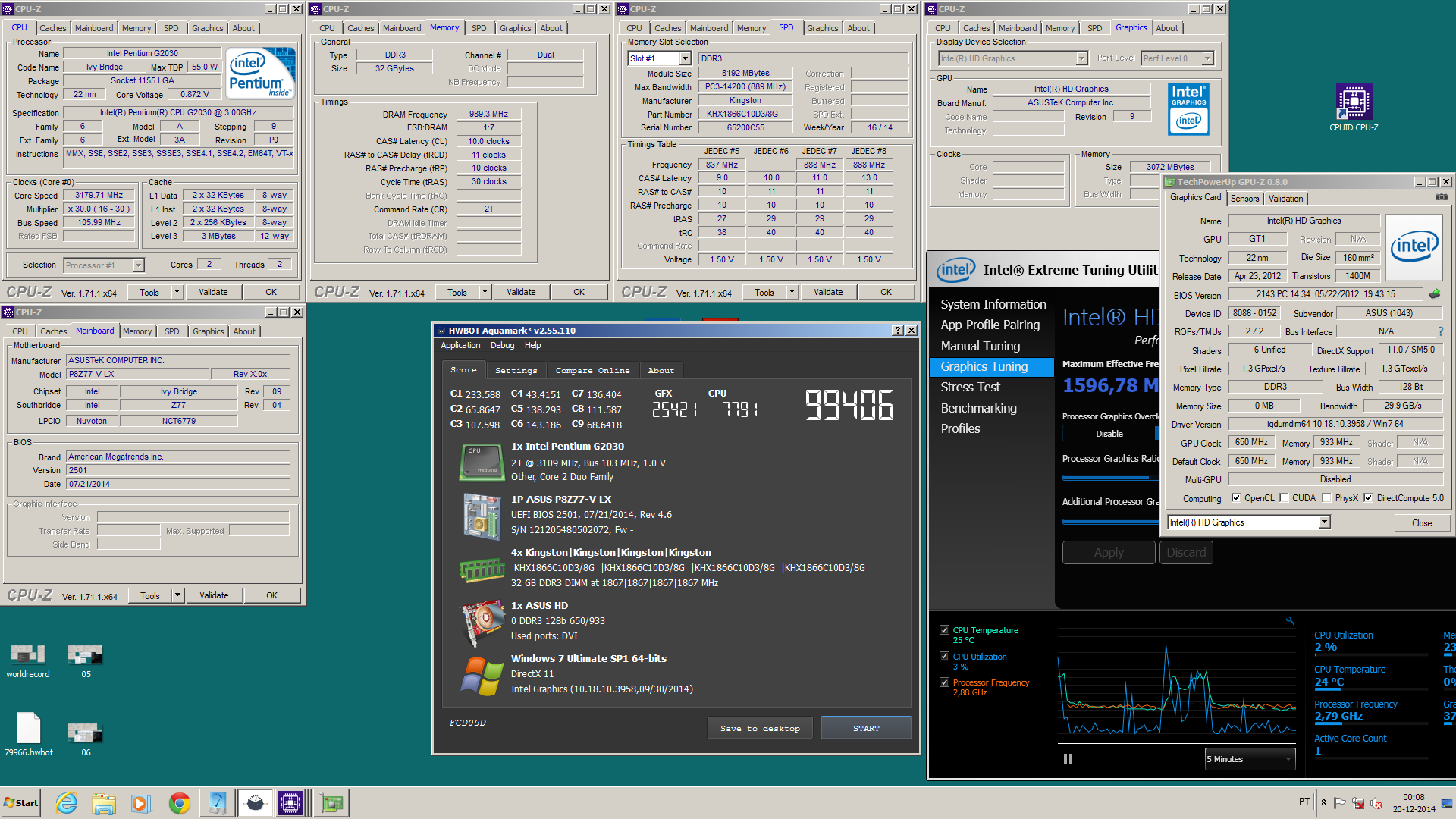Expand Tools arrow in CPU-Z Mainboard window

pyautogui.click(x=177, y=595)
